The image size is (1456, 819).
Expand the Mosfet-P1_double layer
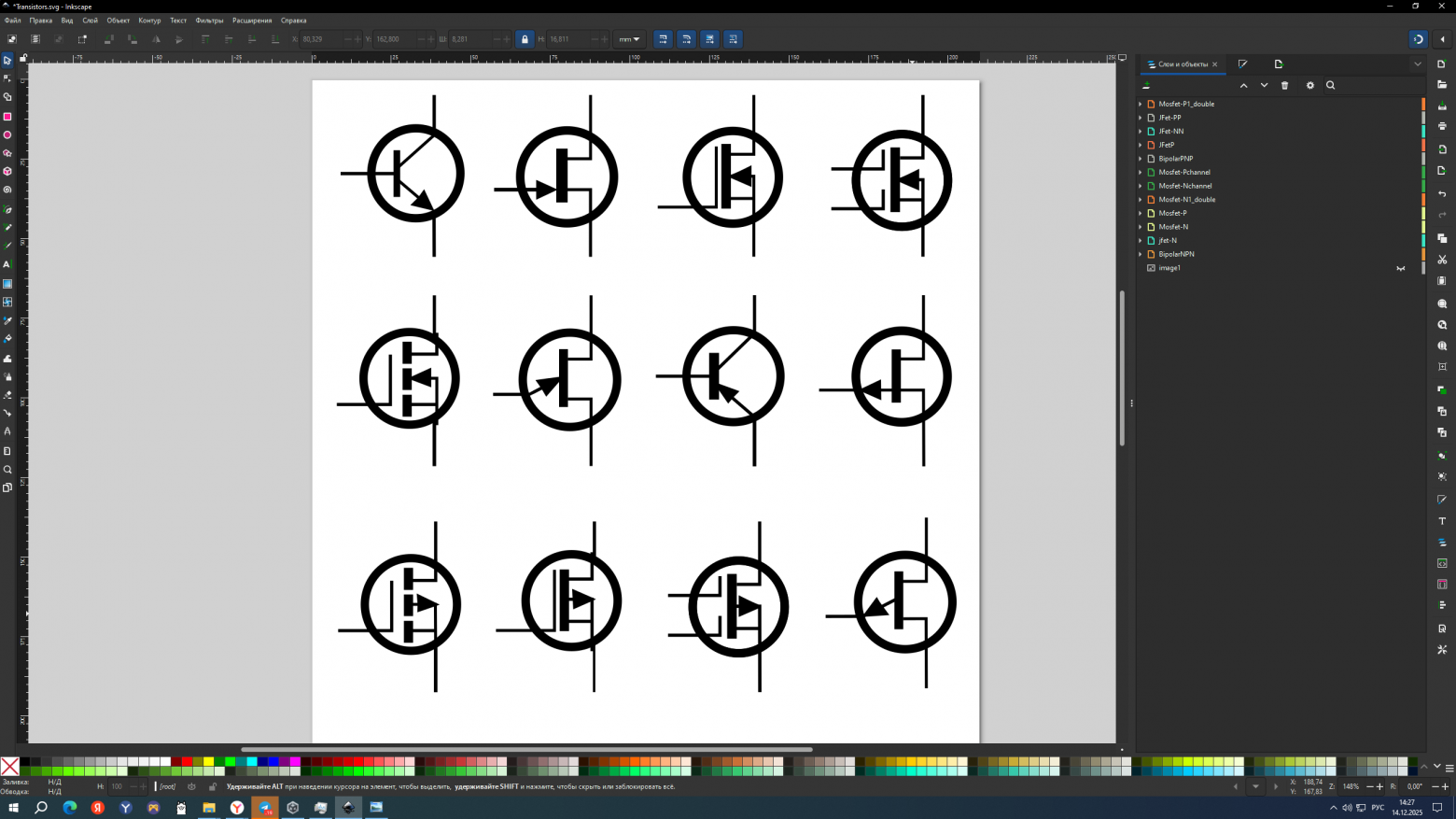click(x=1141, y=104)
